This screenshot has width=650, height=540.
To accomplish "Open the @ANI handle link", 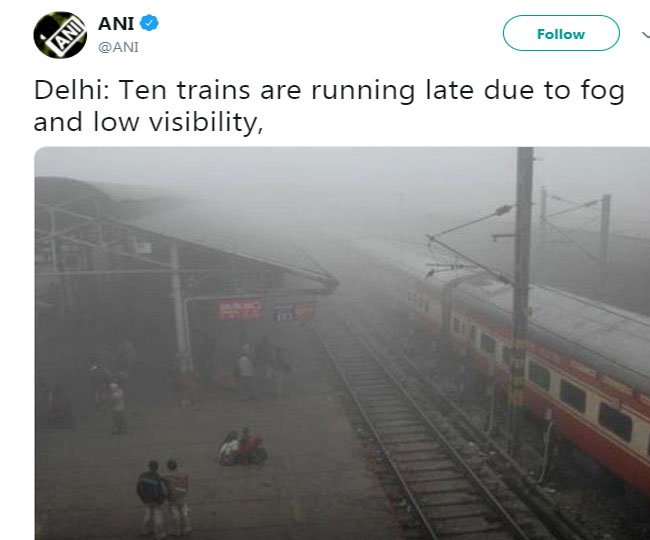I will pos(119,47).
